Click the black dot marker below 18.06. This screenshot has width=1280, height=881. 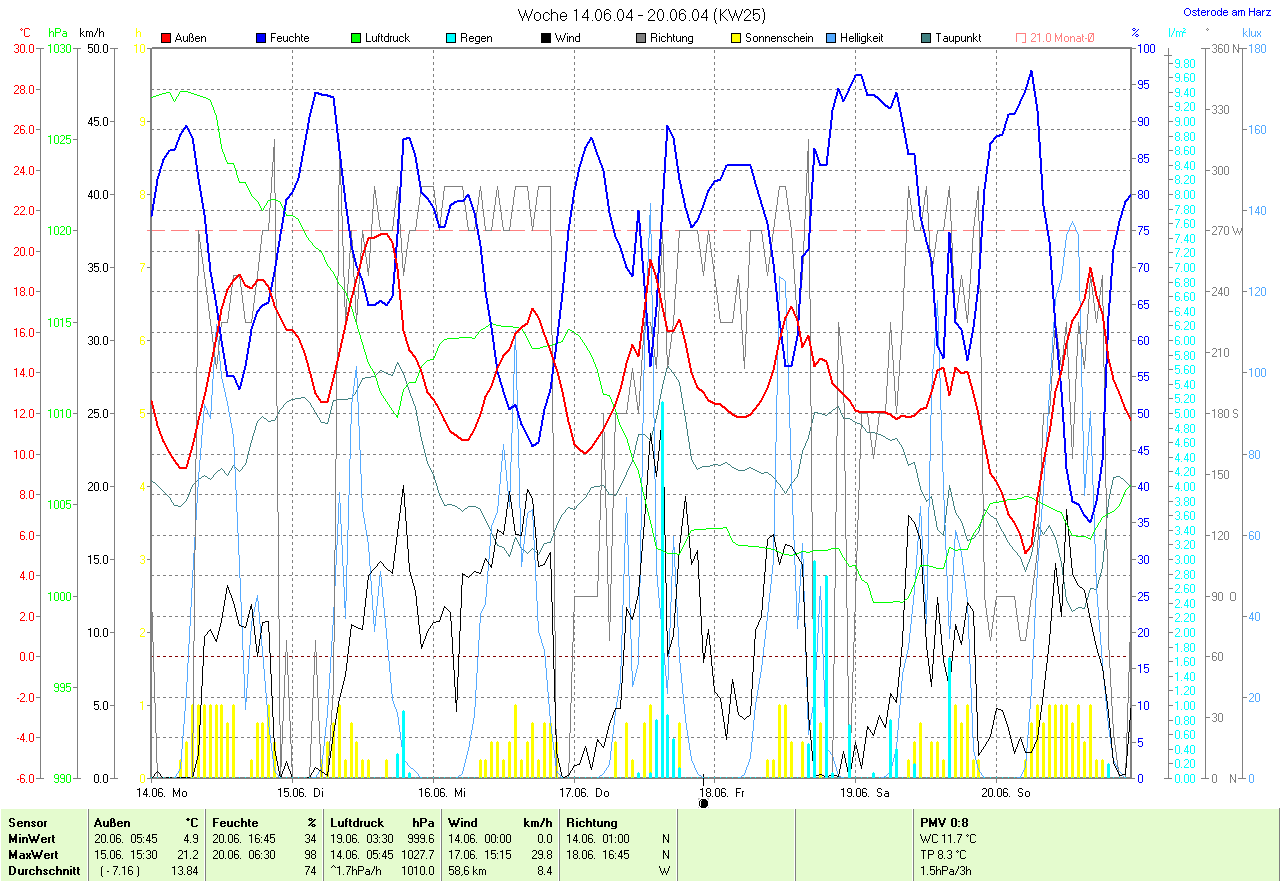coord(703,802)
